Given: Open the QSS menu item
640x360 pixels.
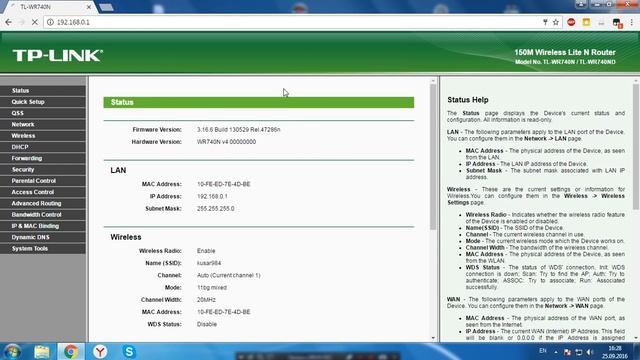Looking at the screenshot, I should click(43, 113).
